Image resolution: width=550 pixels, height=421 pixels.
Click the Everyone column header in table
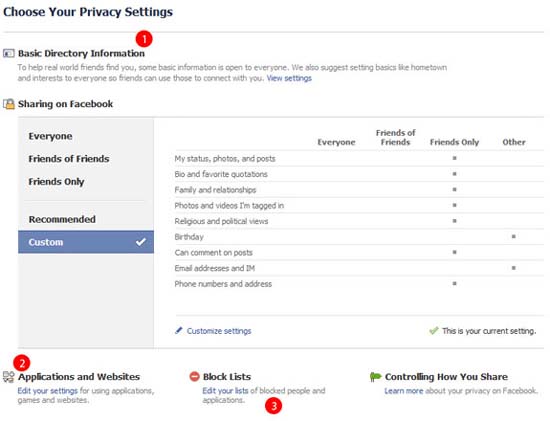pyautogui.click(x=336, y=142)
